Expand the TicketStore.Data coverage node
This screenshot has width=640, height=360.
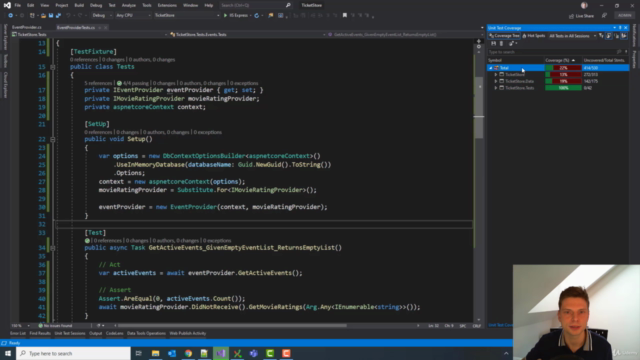tap(496, 81)
